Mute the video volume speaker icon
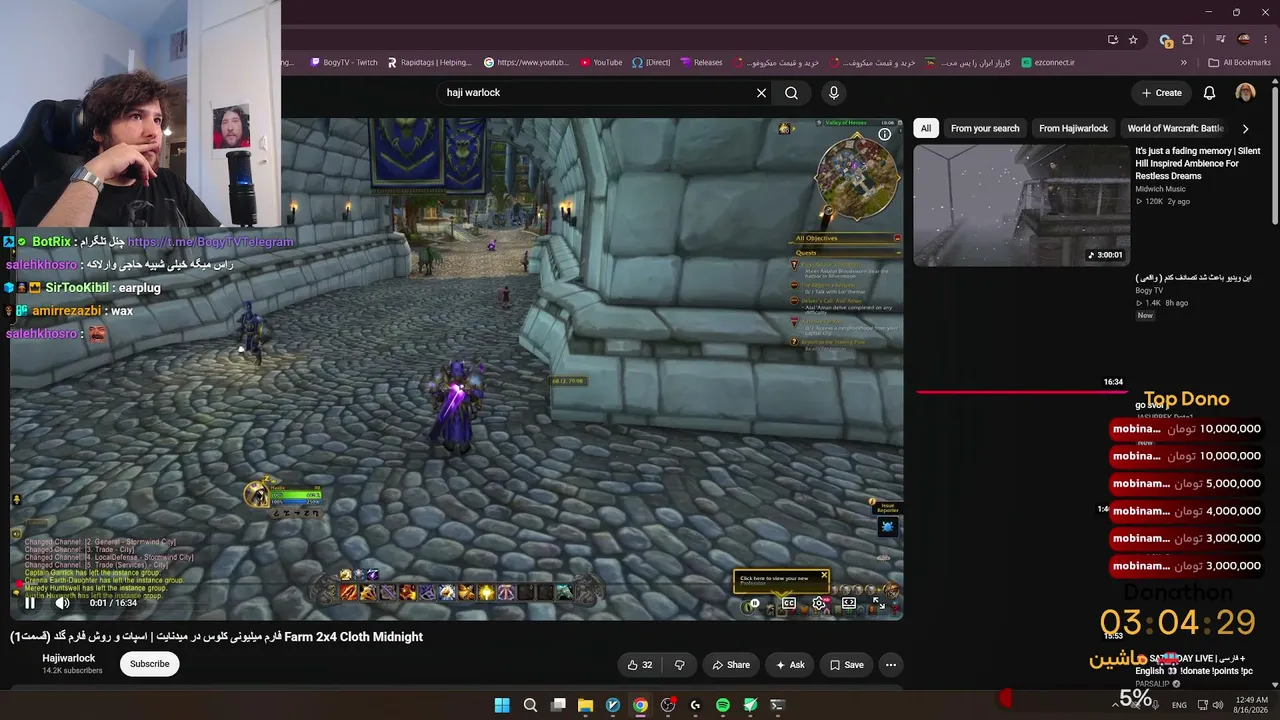This screenshot has height=720, width=1280. click(x=62, y=602)
